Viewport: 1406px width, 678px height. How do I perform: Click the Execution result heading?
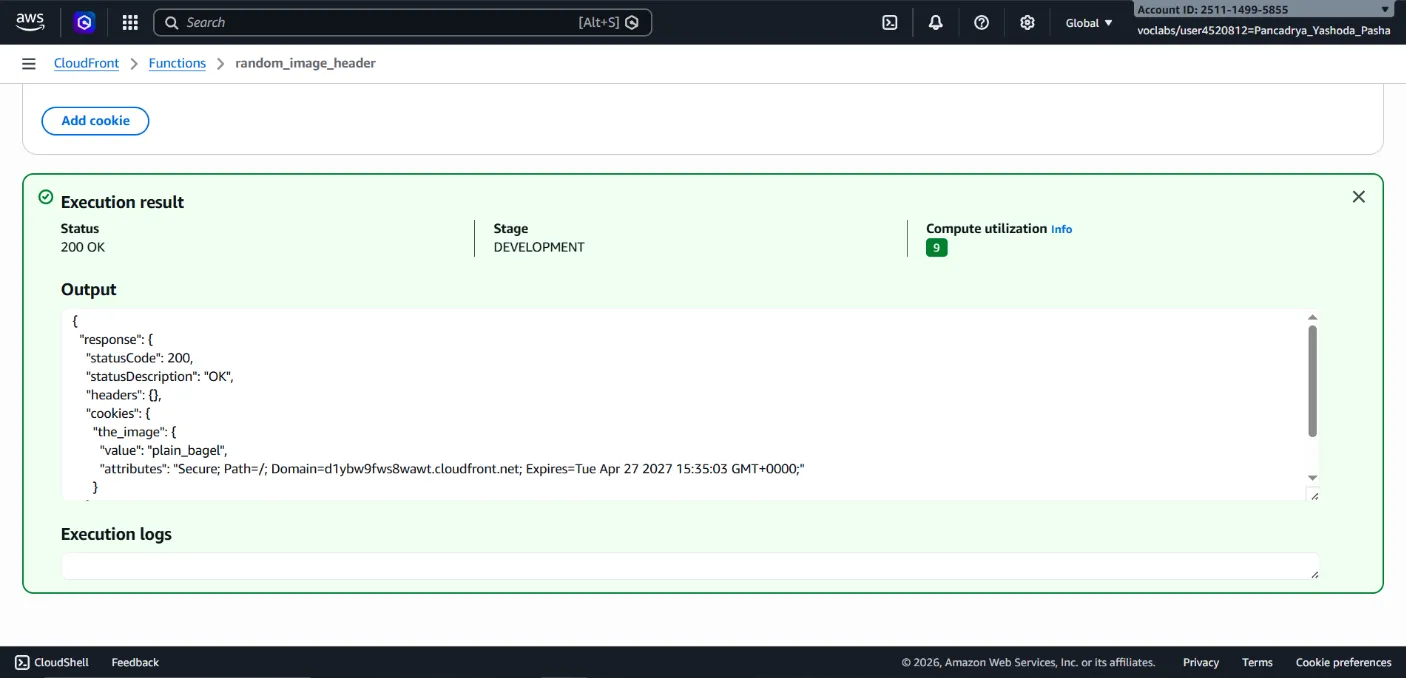pos(123,202)
